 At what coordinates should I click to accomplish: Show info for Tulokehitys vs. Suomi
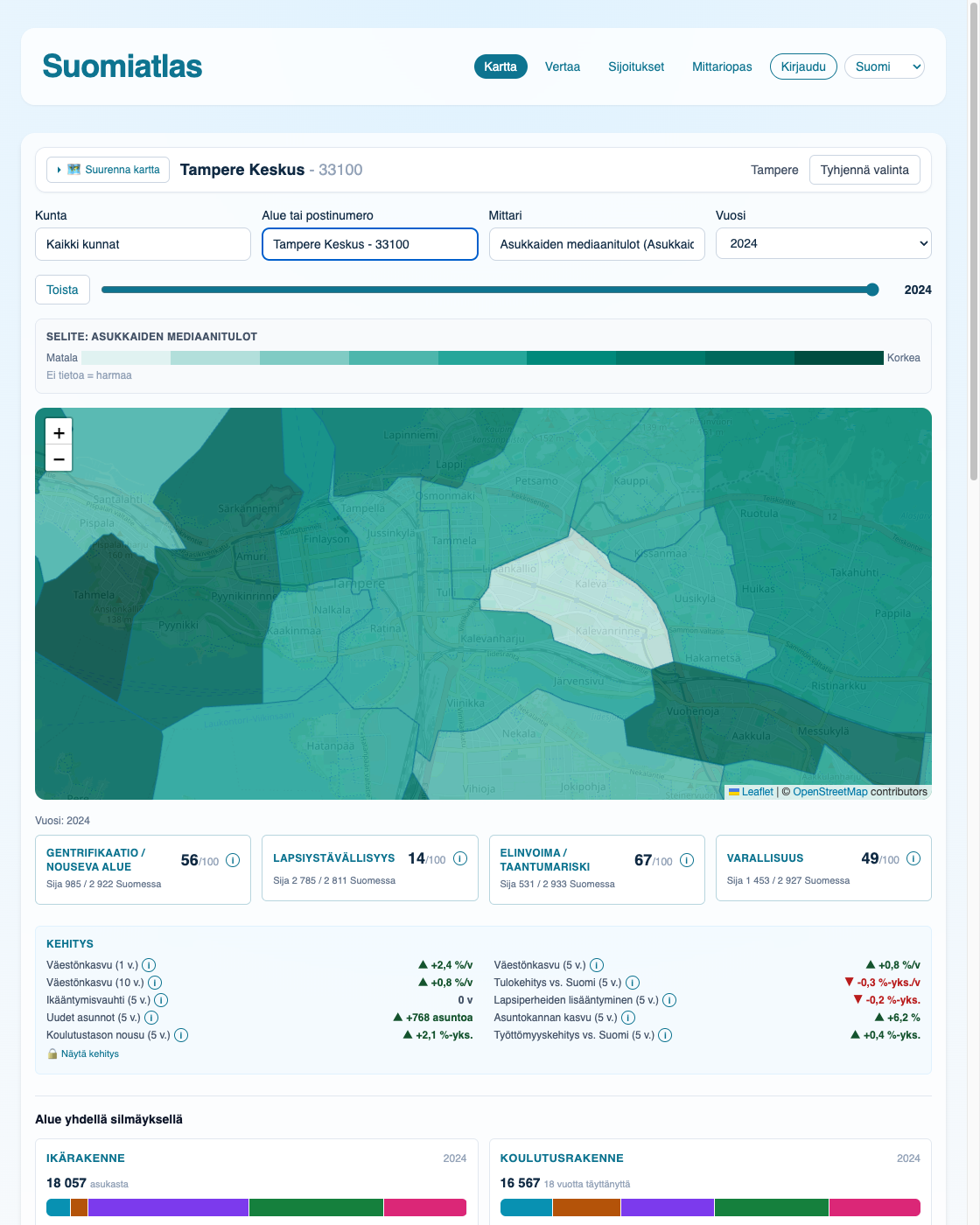click(x=633, y=983)
